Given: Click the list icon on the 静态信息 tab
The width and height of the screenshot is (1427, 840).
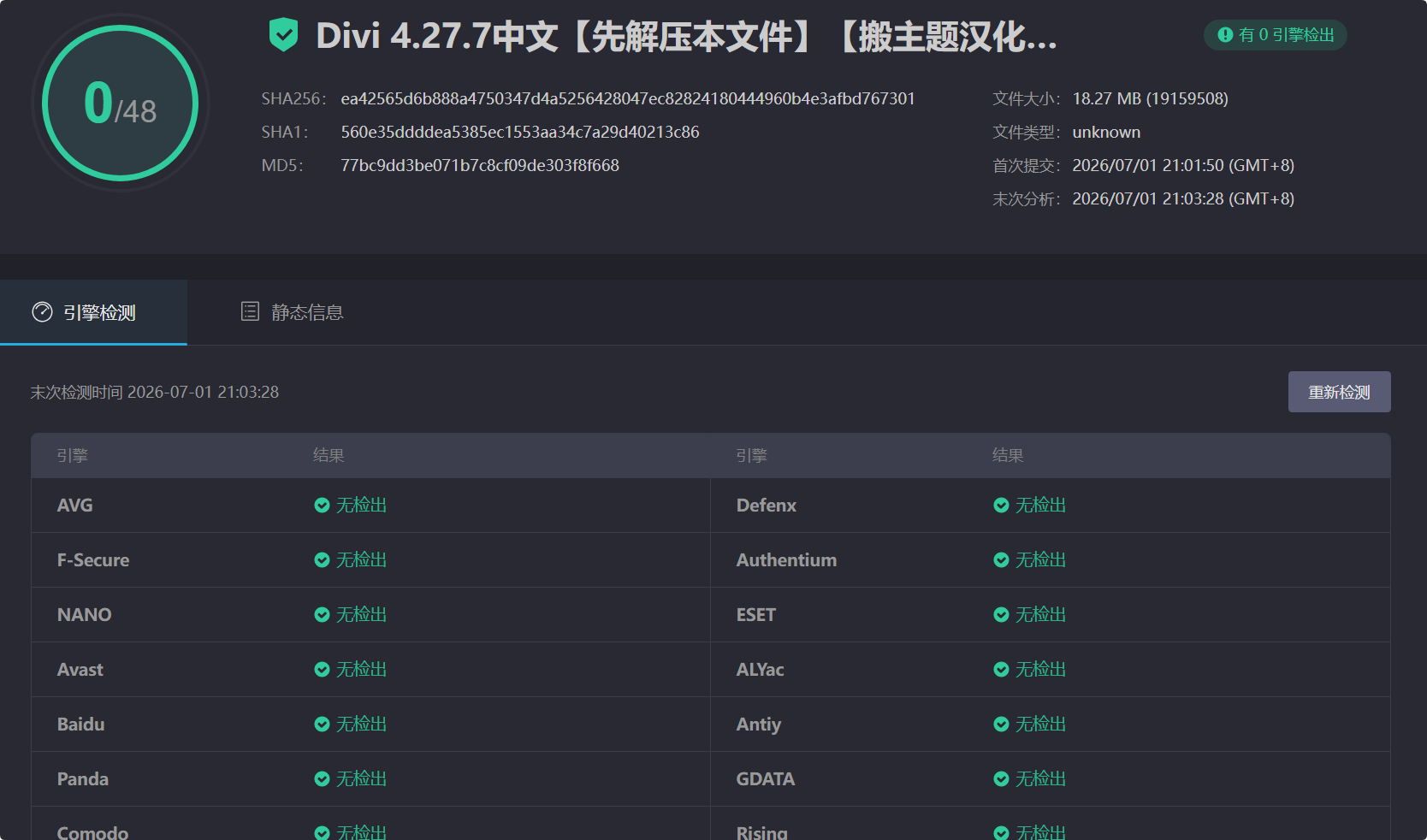Looking at the screenshot, I should pos(250,311).
